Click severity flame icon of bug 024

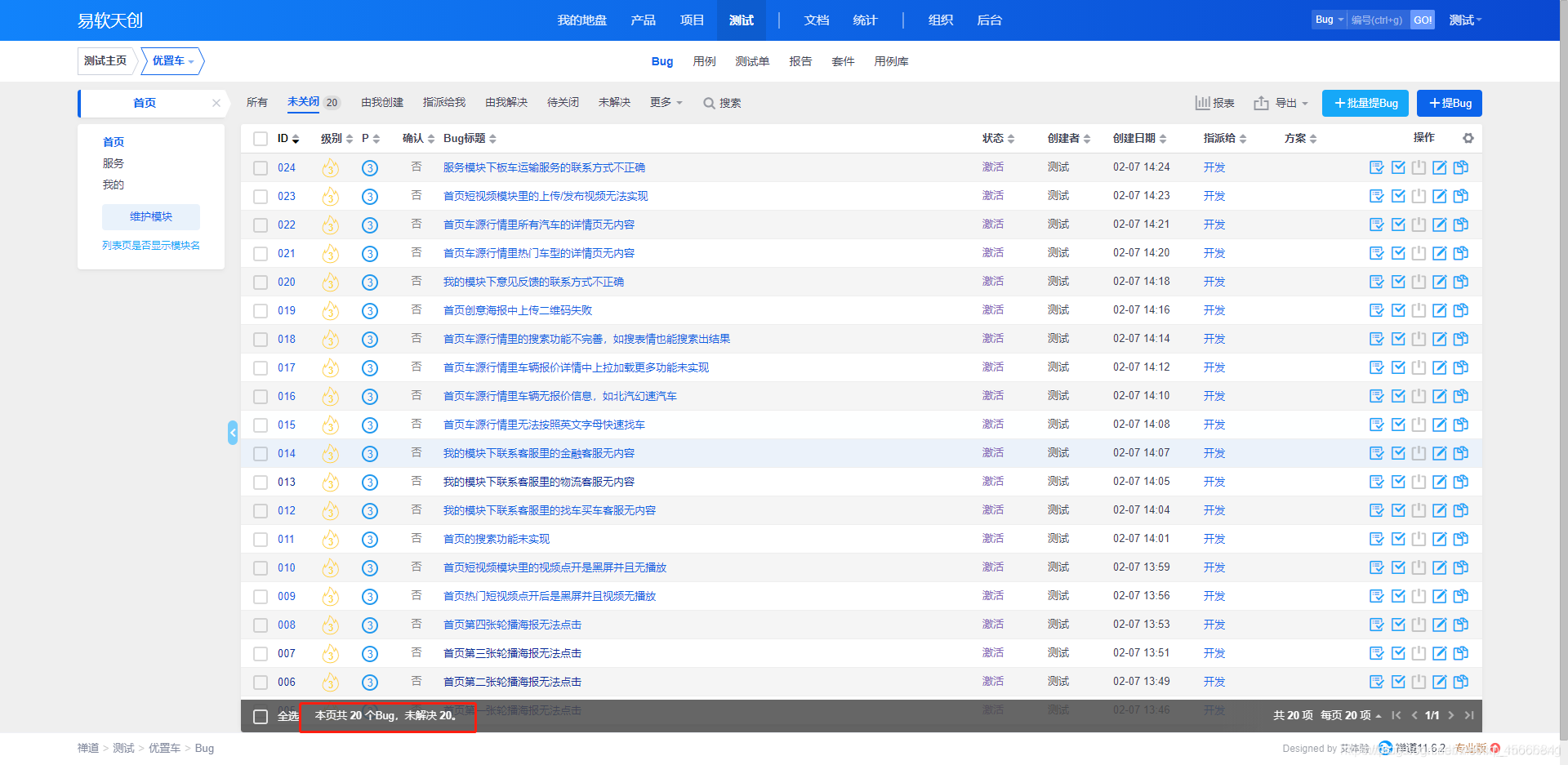[x=330, y=167]
